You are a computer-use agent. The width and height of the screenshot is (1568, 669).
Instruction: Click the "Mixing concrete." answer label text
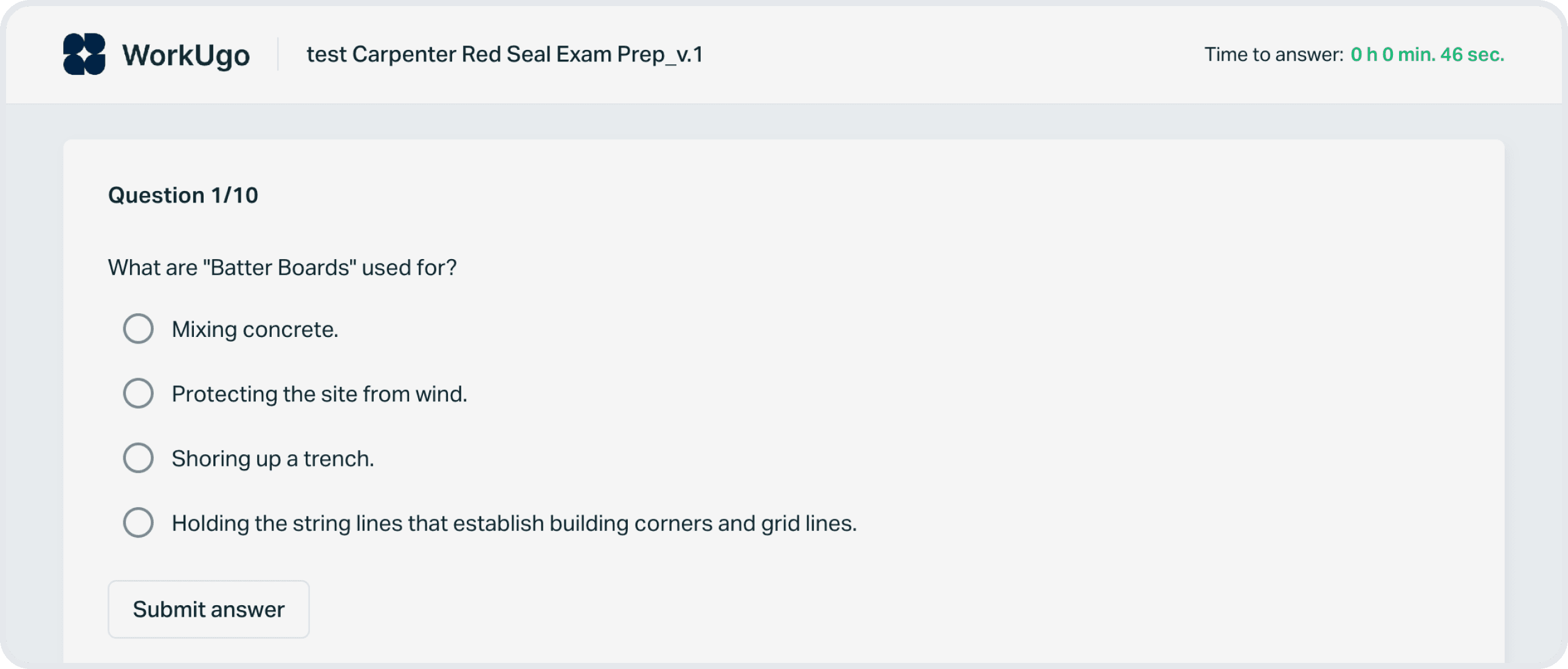pyautogui.click(x=255, y=330)
